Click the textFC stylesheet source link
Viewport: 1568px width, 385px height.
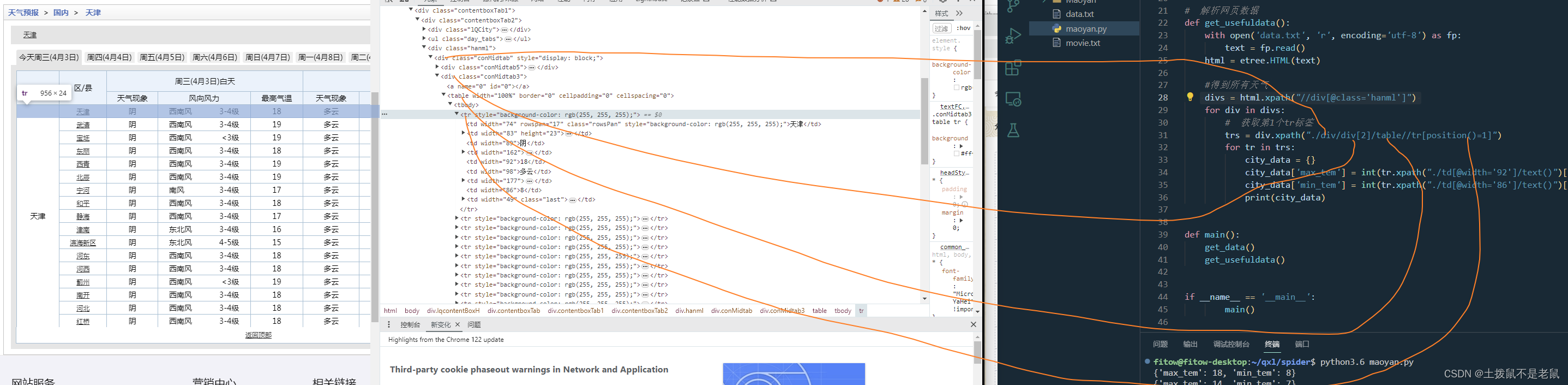click(x=954, y=106)
